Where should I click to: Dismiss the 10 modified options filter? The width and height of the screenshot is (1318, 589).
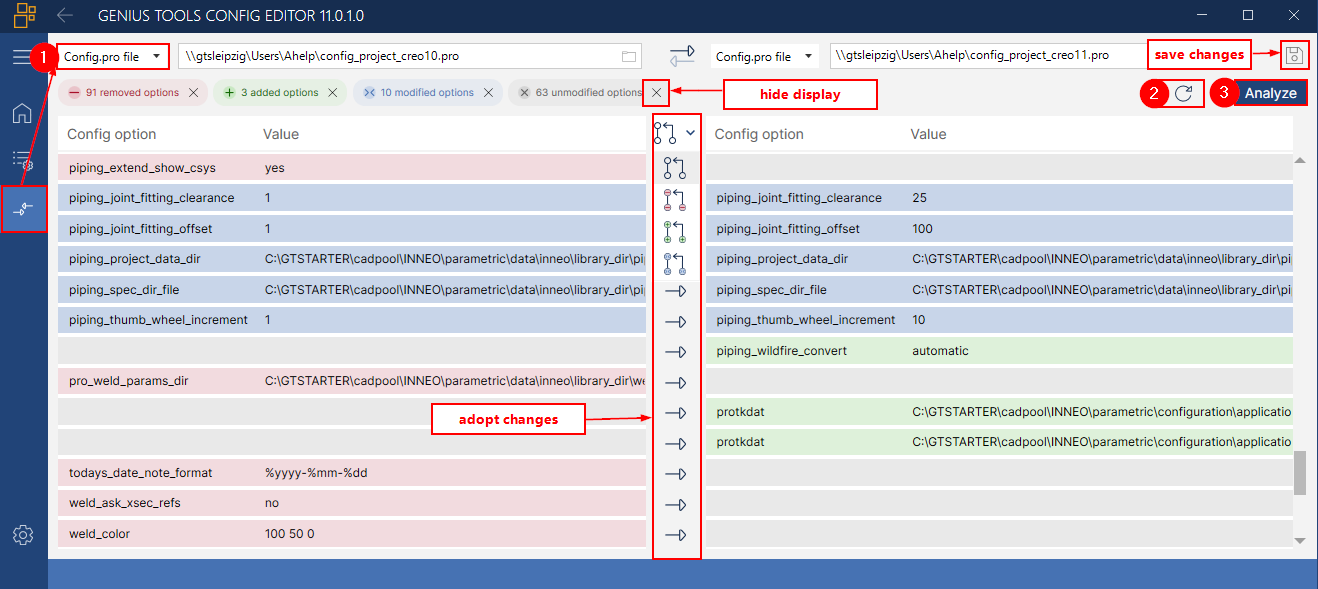tap(489, 92)
